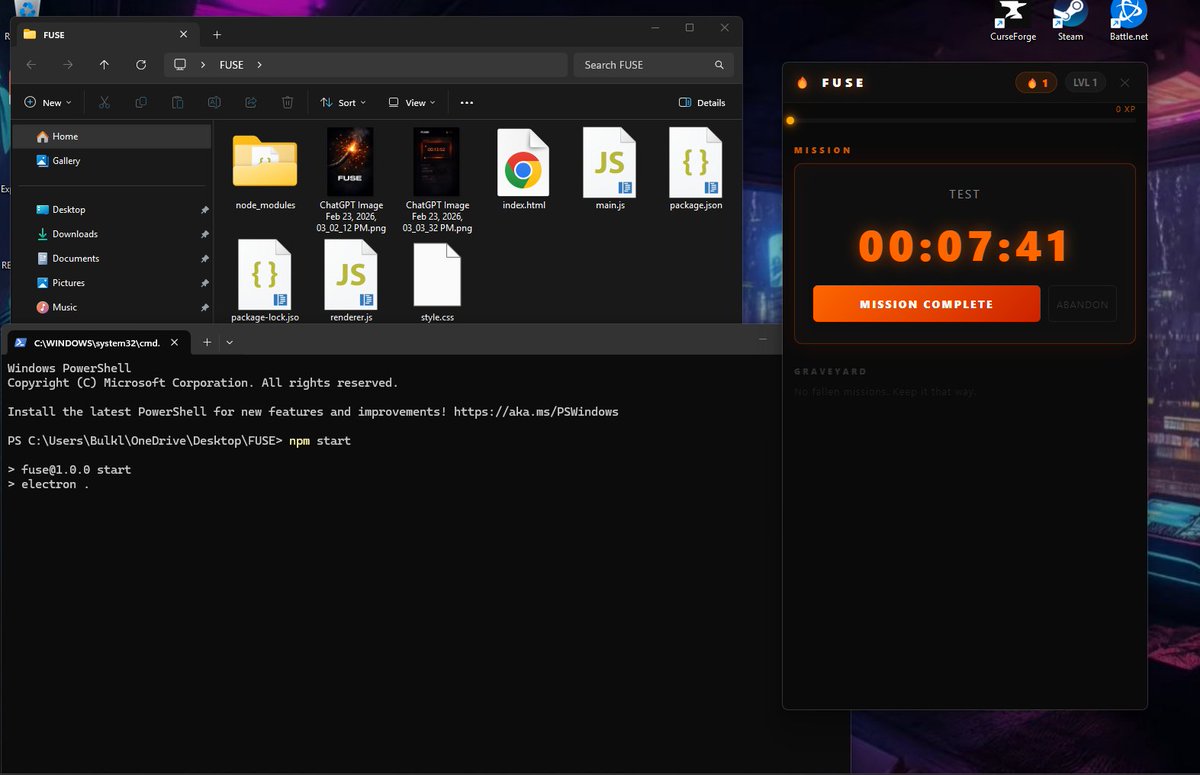Click the 0 XP label
The image size is (1200, 775).
tap(1125, 109)
